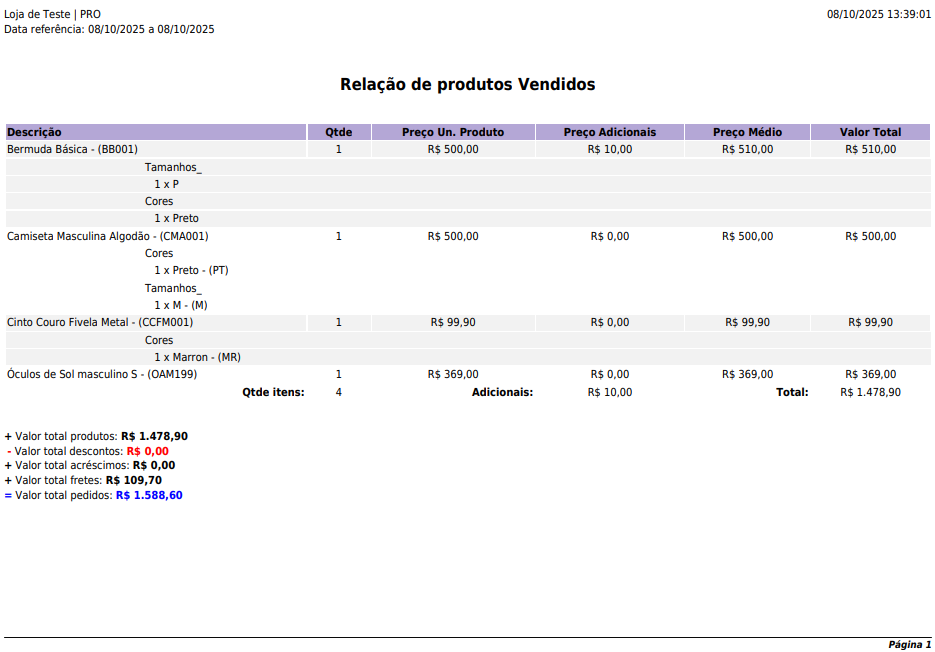Click the report title Relação de produtos Vendidos
The height and width of the screenshot is (652, 935).
467,85
